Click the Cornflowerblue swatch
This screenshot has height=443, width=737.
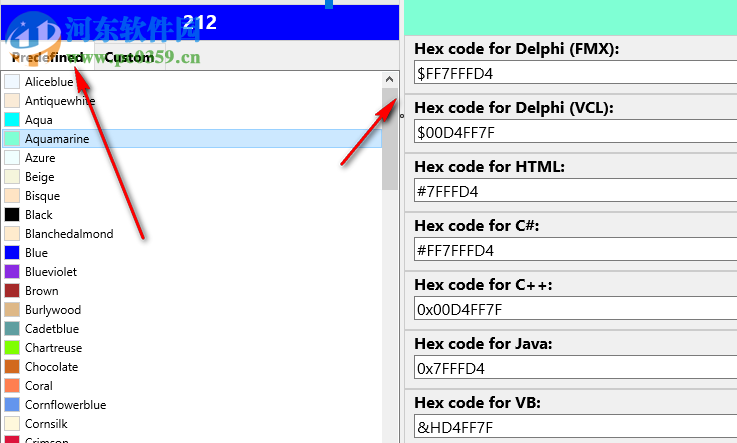click(x=12, y=404)
